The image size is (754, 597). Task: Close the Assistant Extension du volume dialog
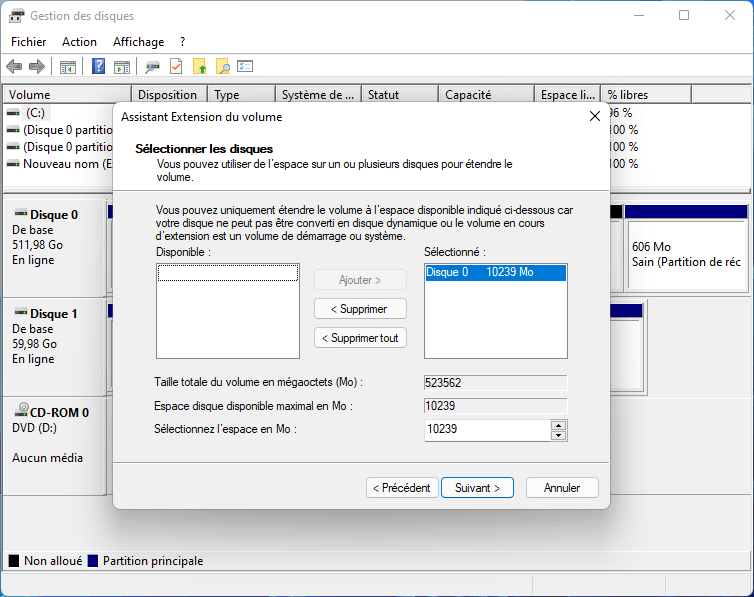[x=595, y=116]
